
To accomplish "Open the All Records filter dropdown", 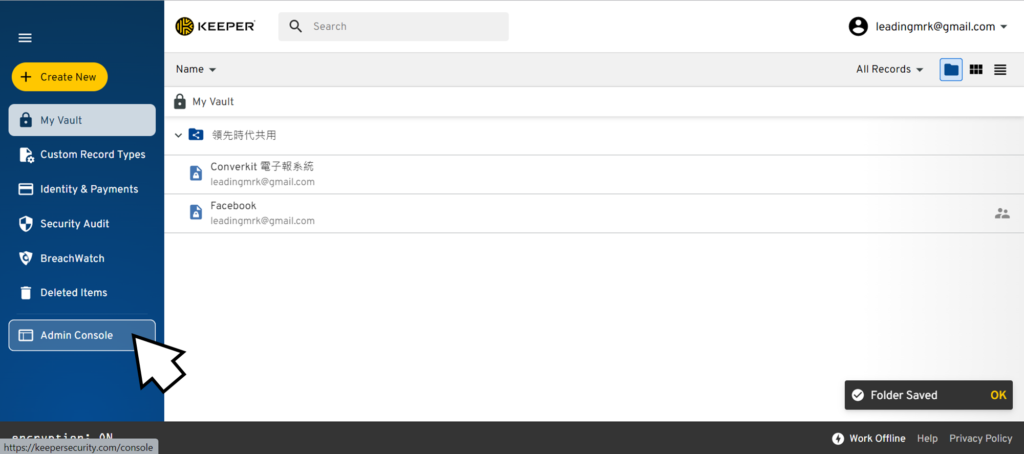I will (x=889, y=69).
